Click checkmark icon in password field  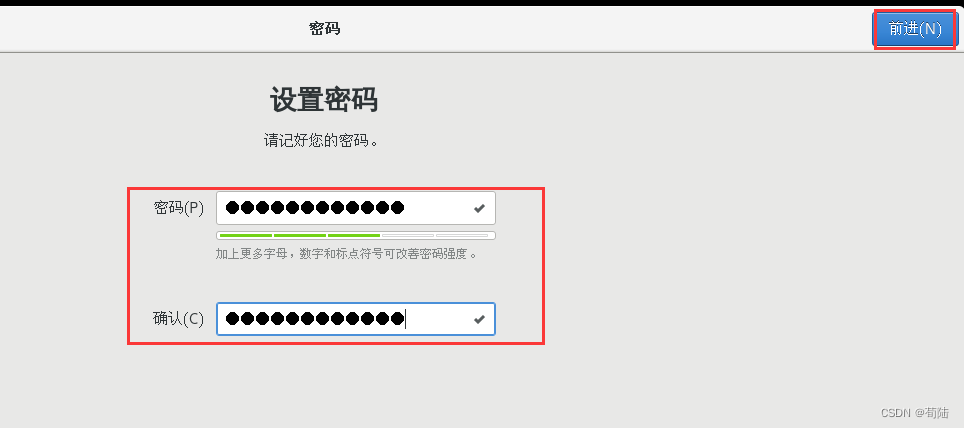[x=480, y=208]
